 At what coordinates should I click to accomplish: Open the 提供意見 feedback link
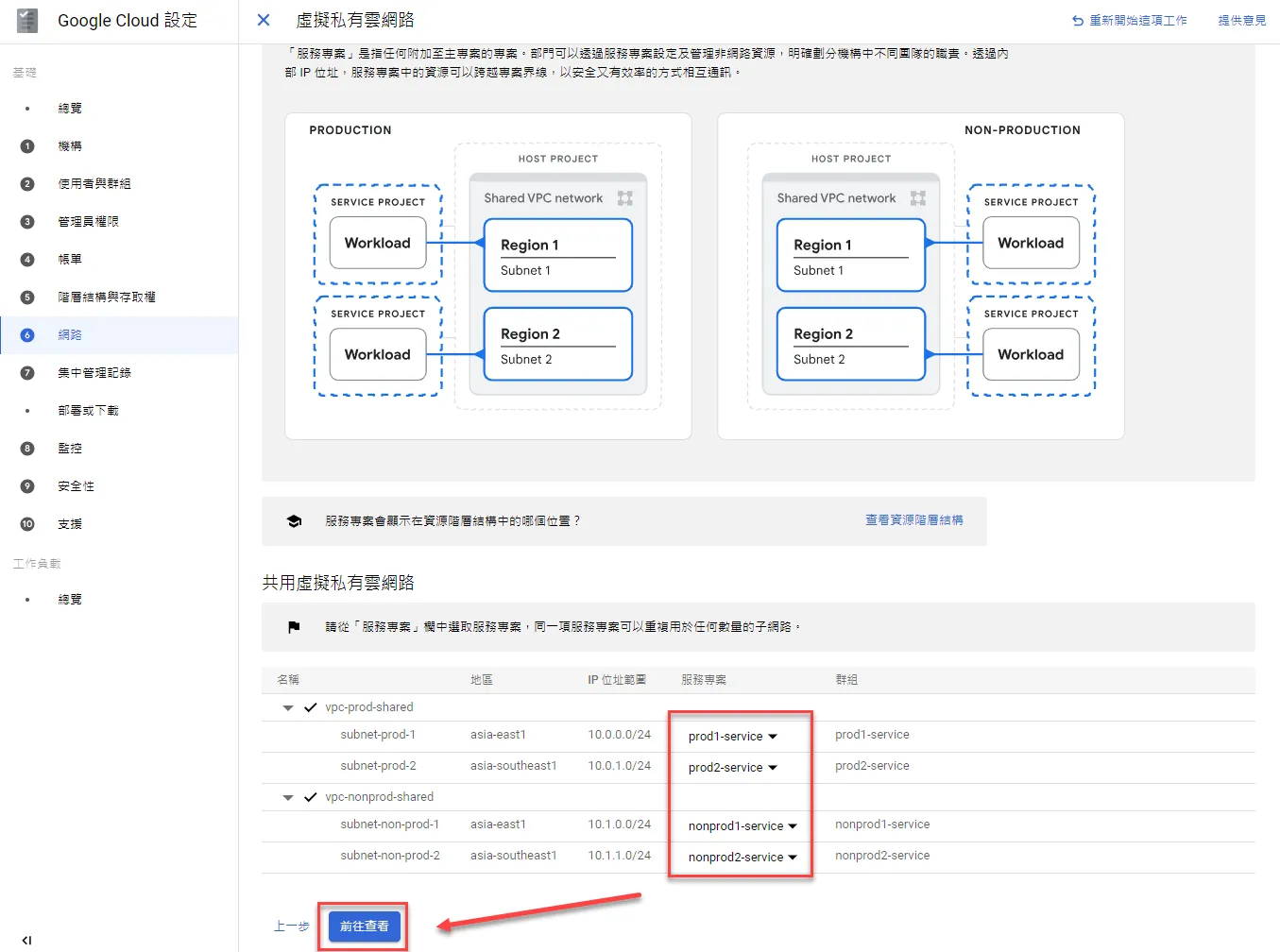[x=1242, y=20]
